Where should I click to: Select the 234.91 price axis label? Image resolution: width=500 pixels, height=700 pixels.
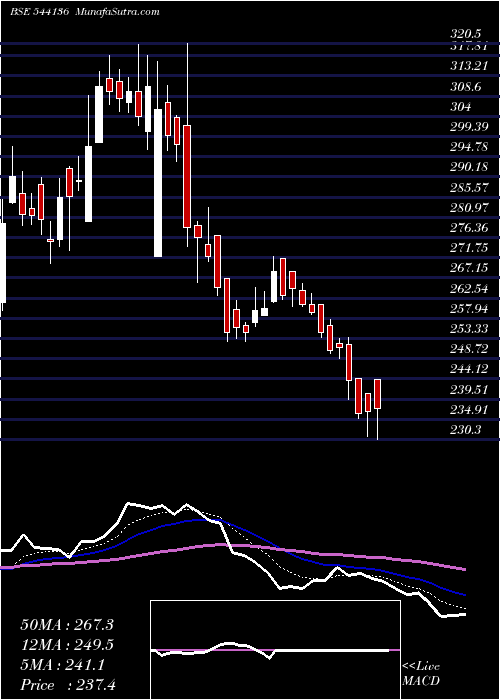tap(469, 409)
